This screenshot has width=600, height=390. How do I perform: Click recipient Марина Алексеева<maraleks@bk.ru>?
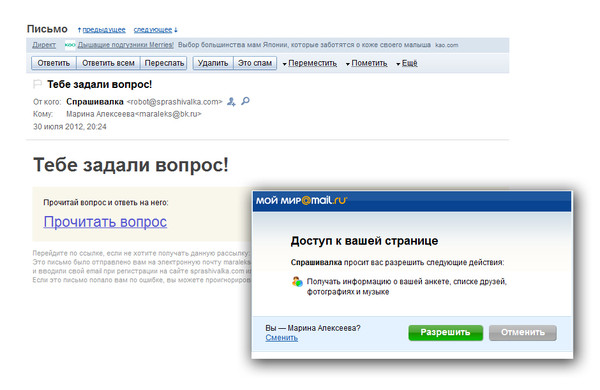pos(134,114)
